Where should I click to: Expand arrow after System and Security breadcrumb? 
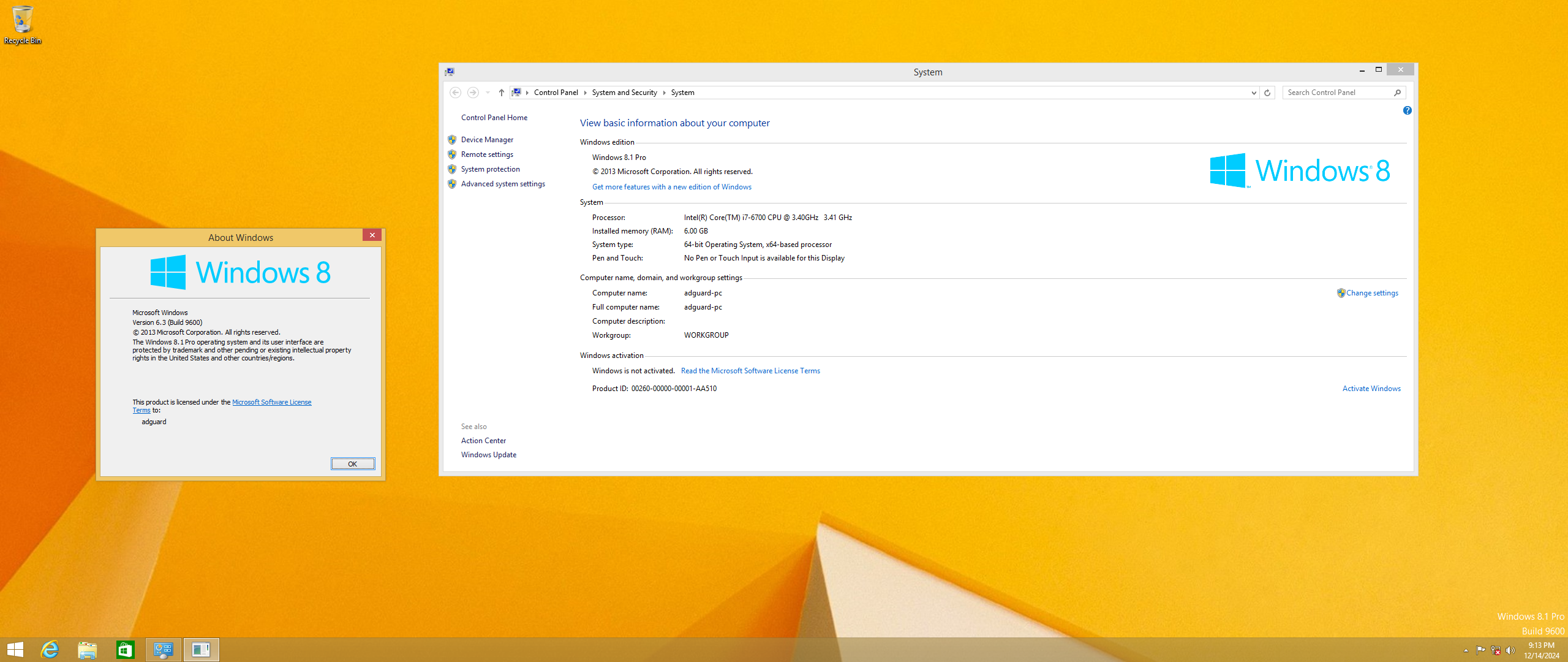(664, 93)
